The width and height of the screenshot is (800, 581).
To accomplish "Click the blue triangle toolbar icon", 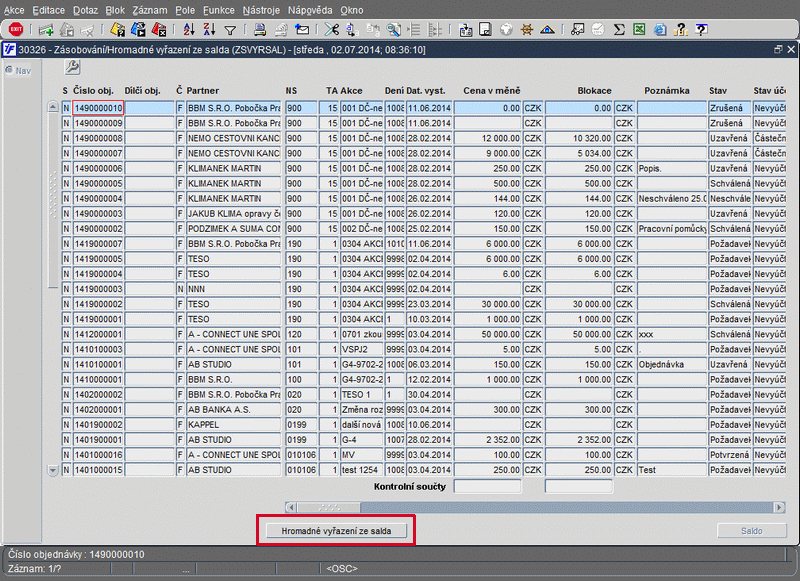I will point(547,30).
